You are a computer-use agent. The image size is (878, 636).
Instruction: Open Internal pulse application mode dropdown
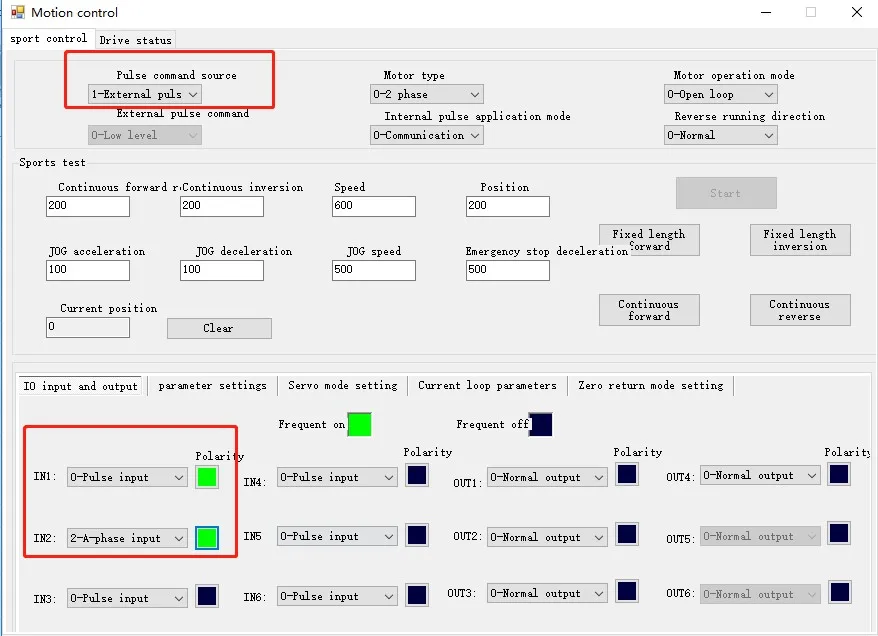(427, 135)
